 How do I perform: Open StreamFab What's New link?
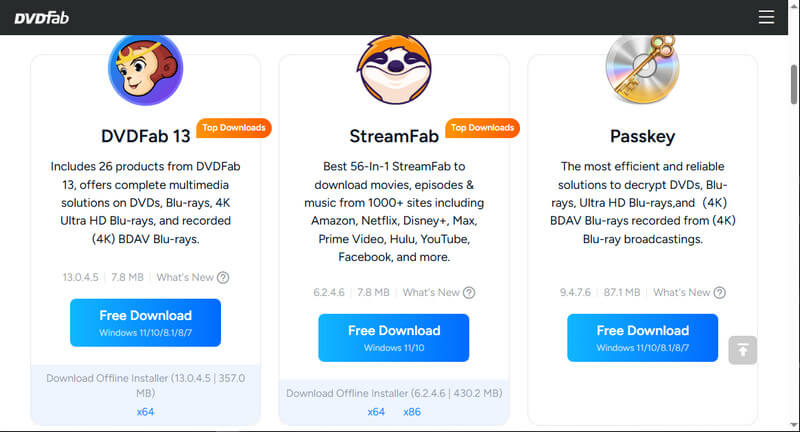point(431,293)
